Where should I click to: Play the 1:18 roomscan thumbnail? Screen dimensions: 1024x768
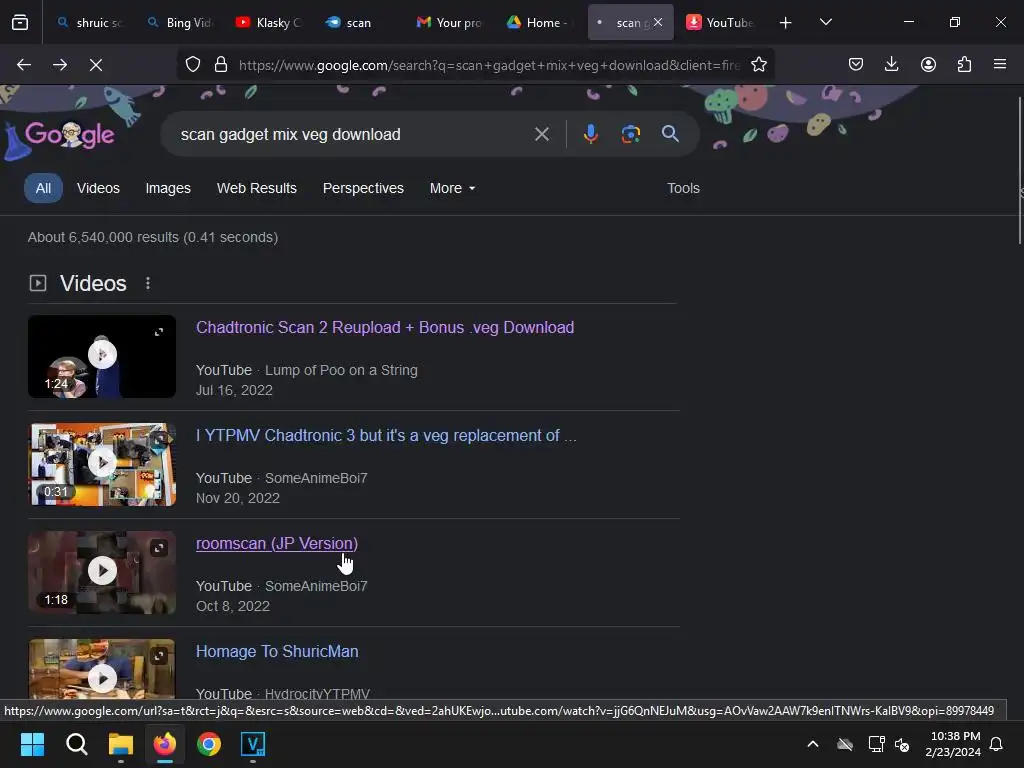(x=102, y=571)
